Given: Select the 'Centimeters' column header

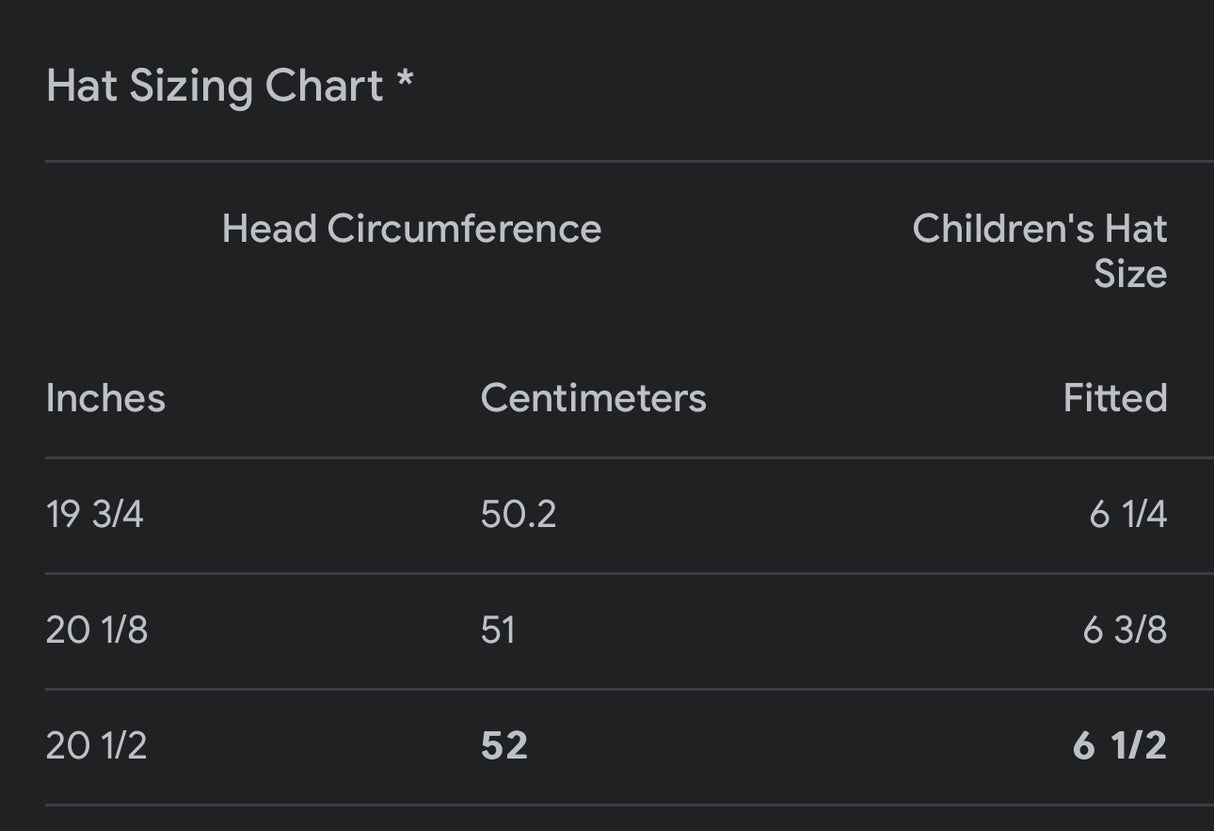Looking at the screenshot, I should click(x=593, y=398).
